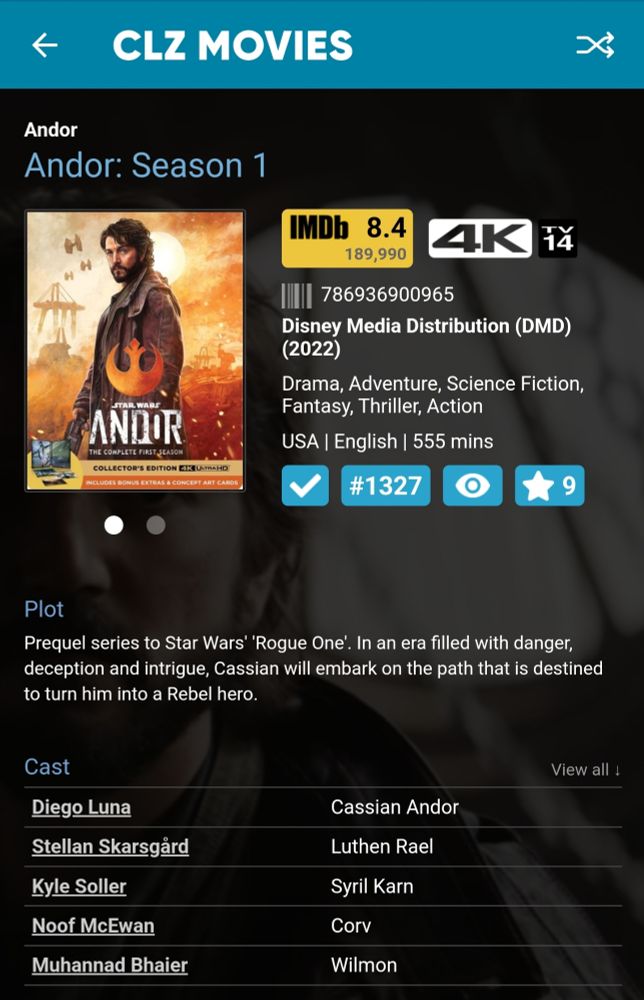Open Stellan Skarsgård cast link
The width and height of the screenshot is (644, 1000).
(110, 847)
